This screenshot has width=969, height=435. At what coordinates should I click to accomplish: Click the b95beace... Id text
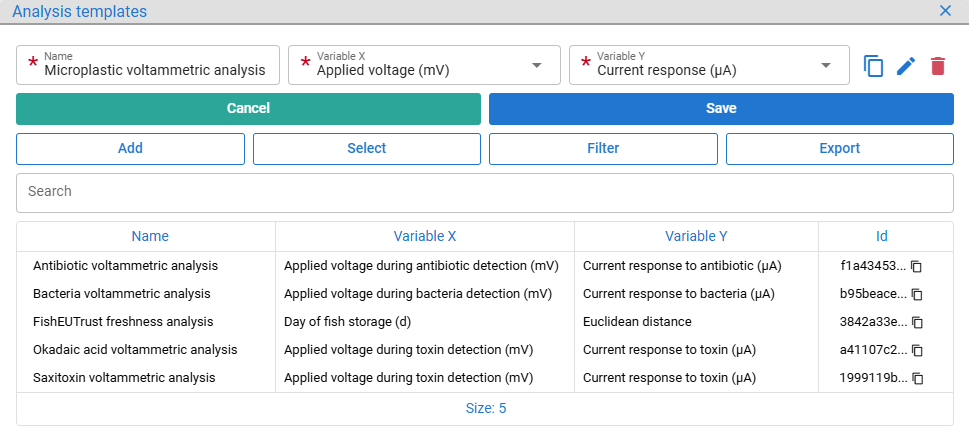(x=873, y=294)
